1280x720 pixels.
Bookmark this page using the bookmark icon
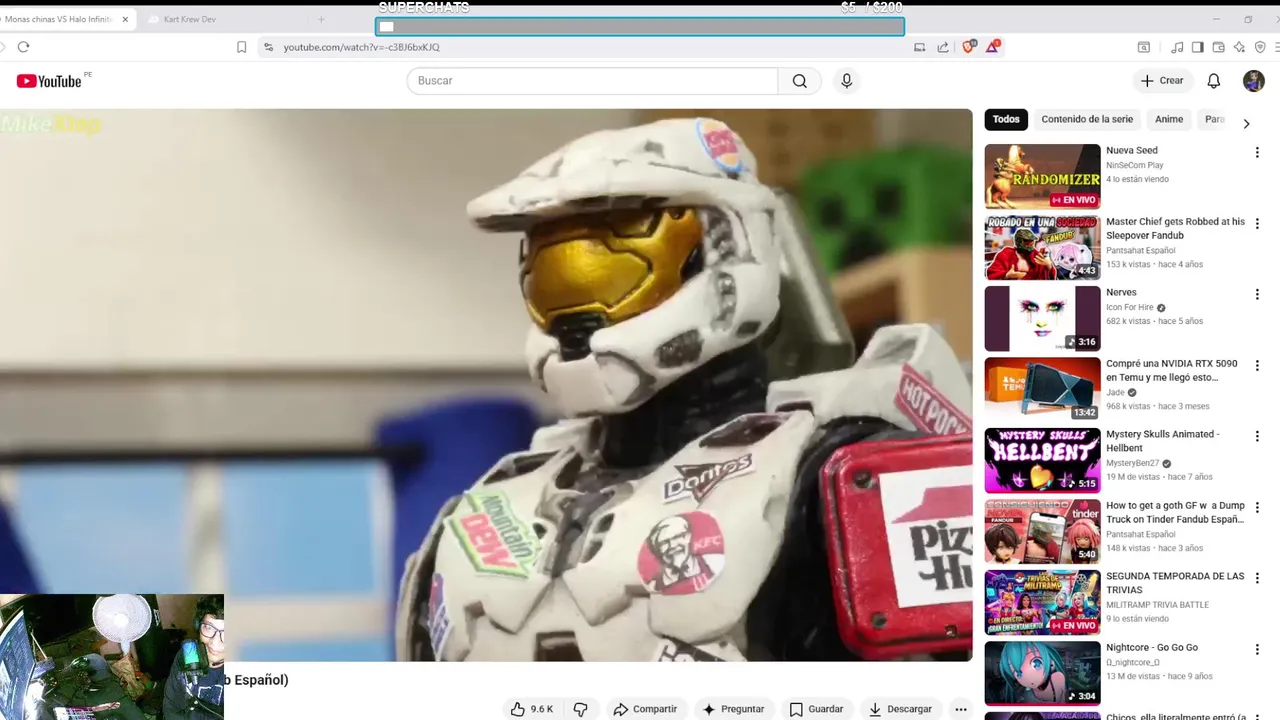[241, 47]
